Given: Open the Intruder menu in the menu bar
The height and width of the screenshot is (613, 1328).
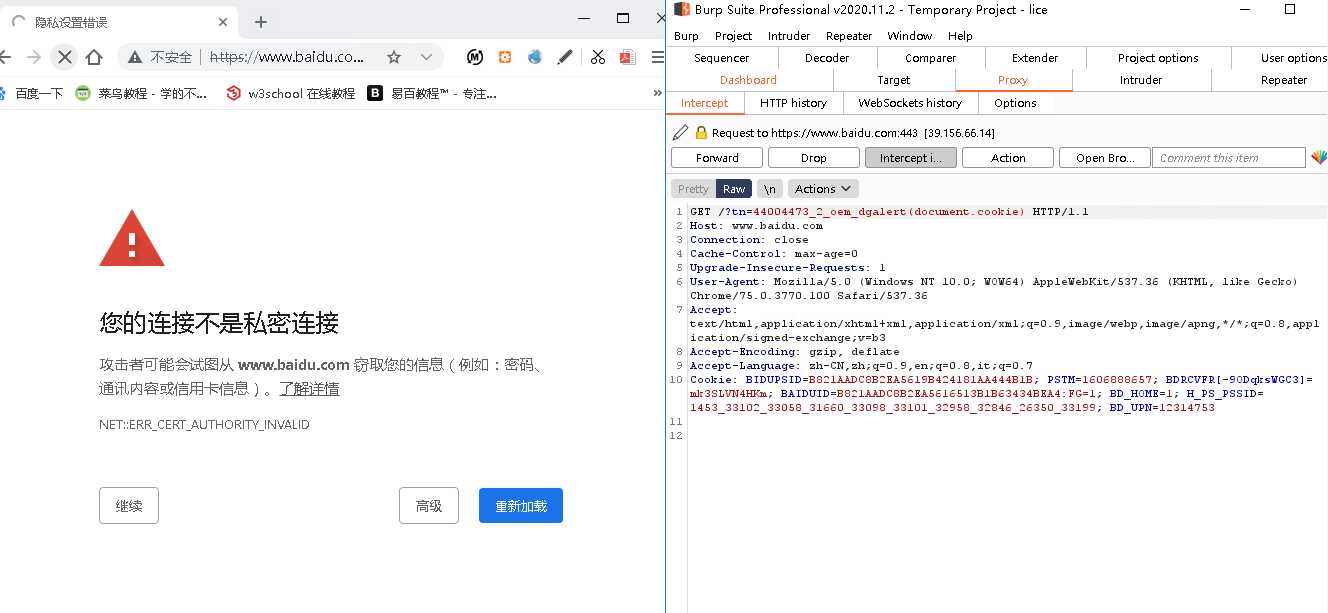Looking at the screenshot, I should click(789, 36).
